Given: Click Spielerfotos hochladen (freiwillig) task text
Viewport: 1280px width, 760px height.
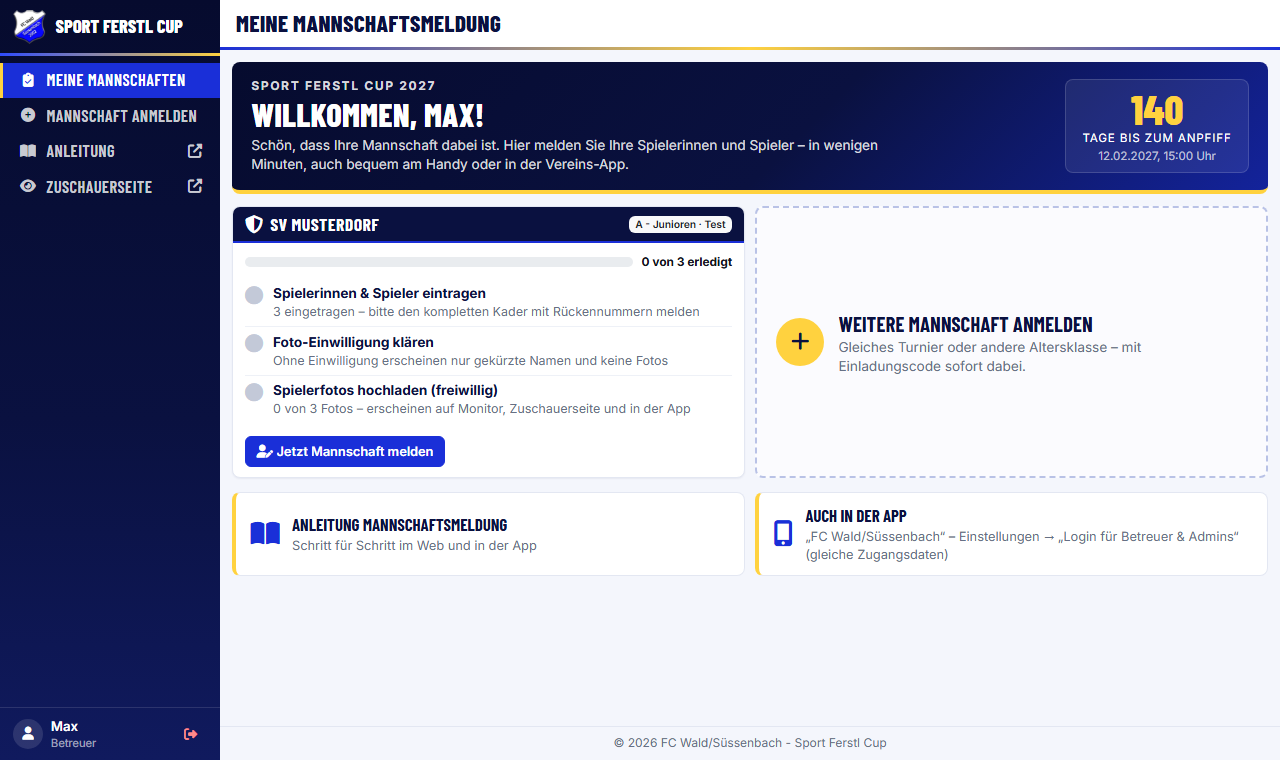Looking at the screenshot, I should (x=385, y=390).
